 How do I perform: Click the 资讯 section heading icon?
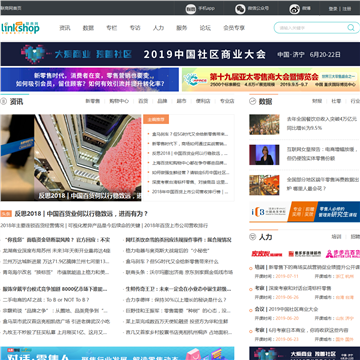coord(3,101)
